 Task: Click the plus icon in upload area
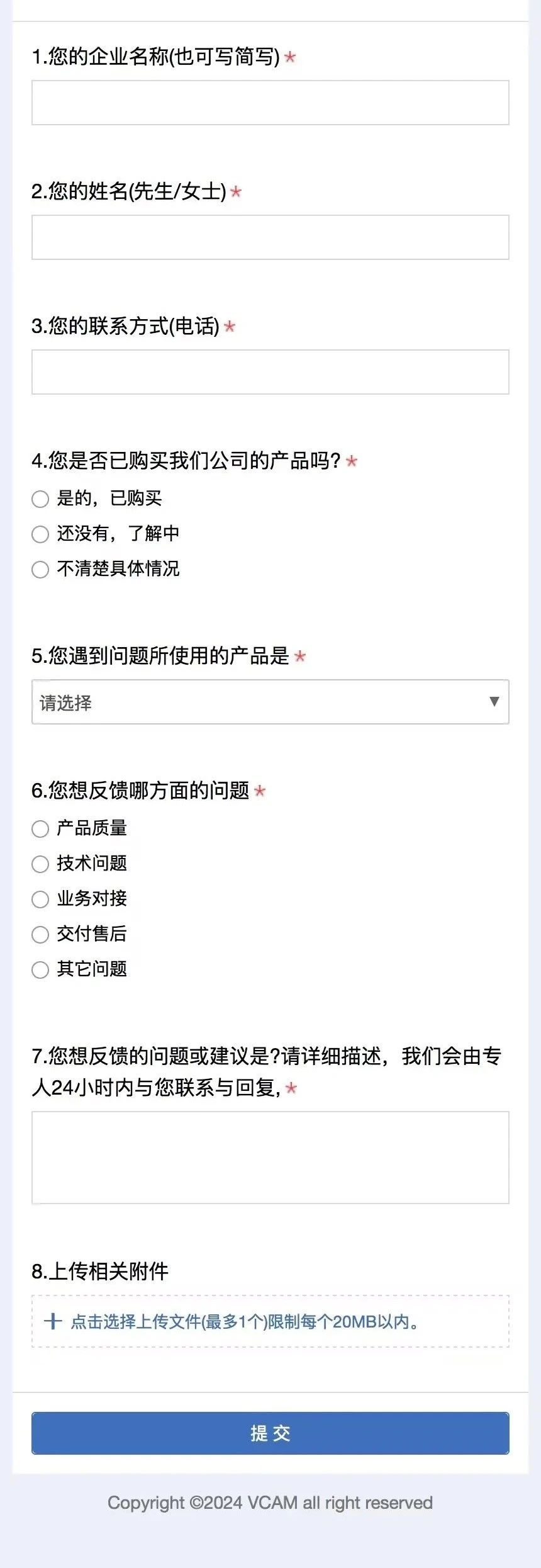[x=53, y=1321]
